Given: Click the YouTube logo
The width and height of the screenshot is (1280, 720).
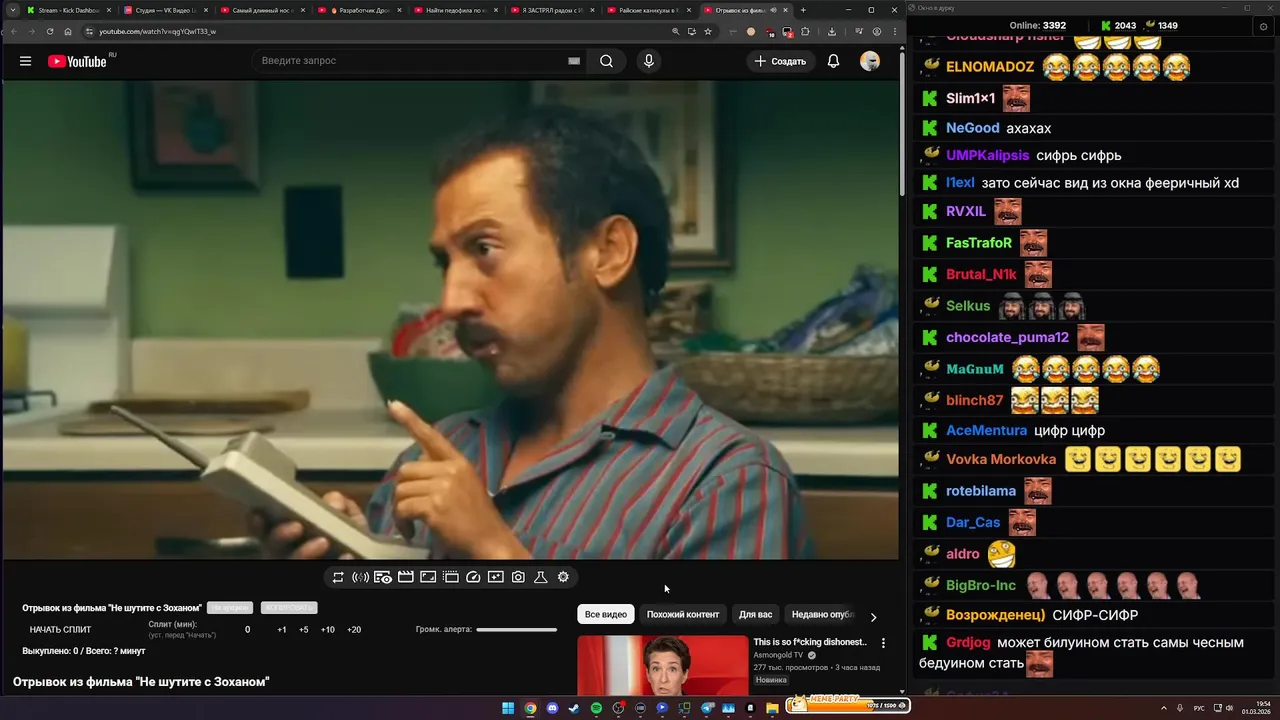Looking at the screenshot, I should pos(77,61).
